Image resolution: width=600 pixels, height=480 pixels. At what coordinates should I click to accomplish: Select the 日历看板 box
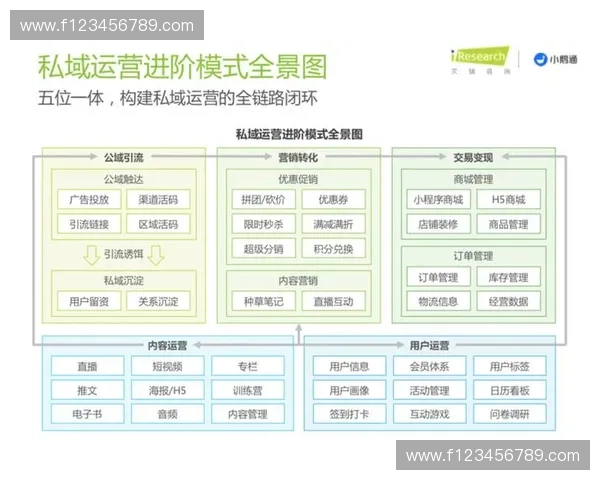pyautogui.click(x=510, y=390)
